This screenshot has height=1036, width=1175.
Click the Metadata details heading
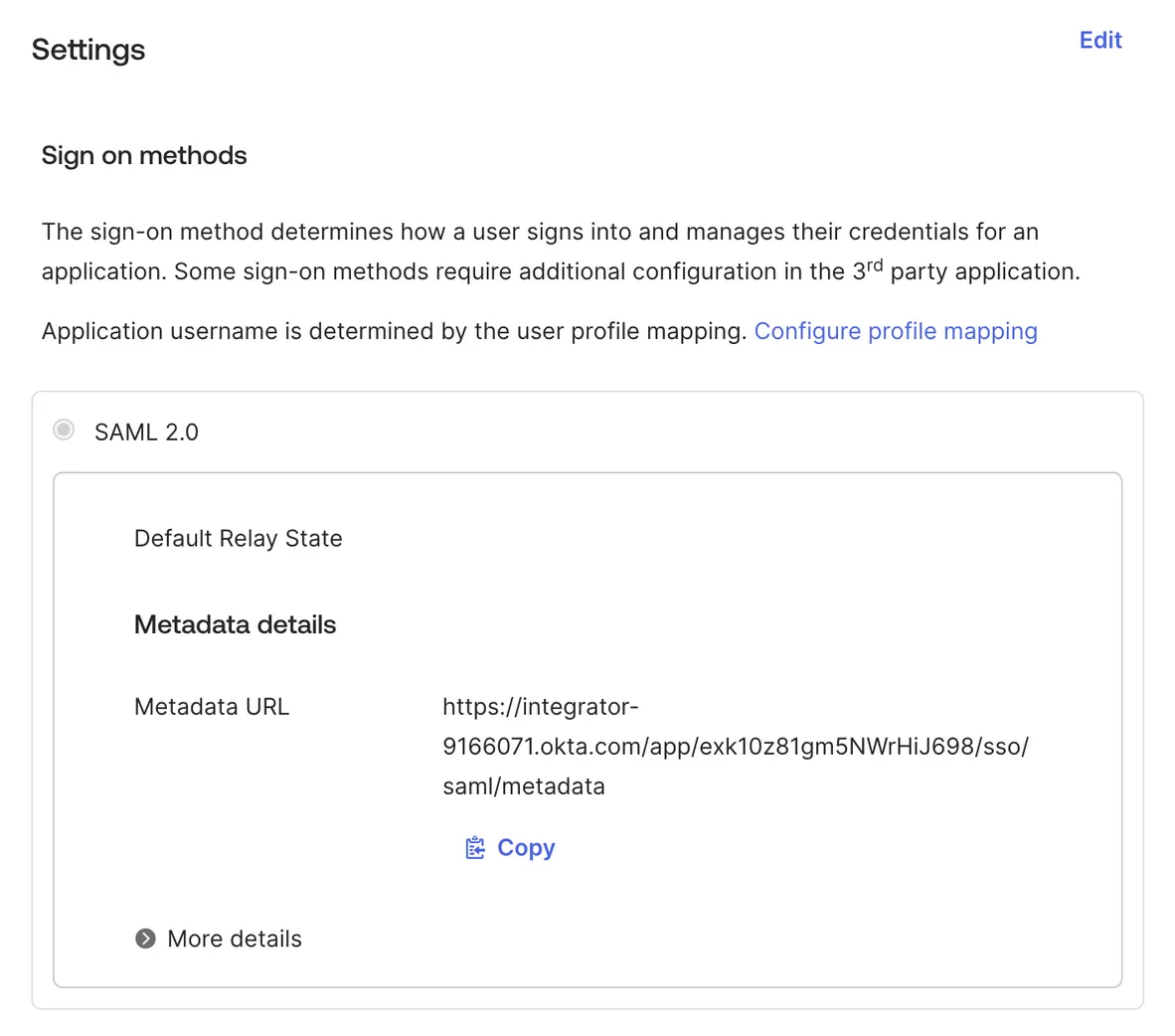236,624
